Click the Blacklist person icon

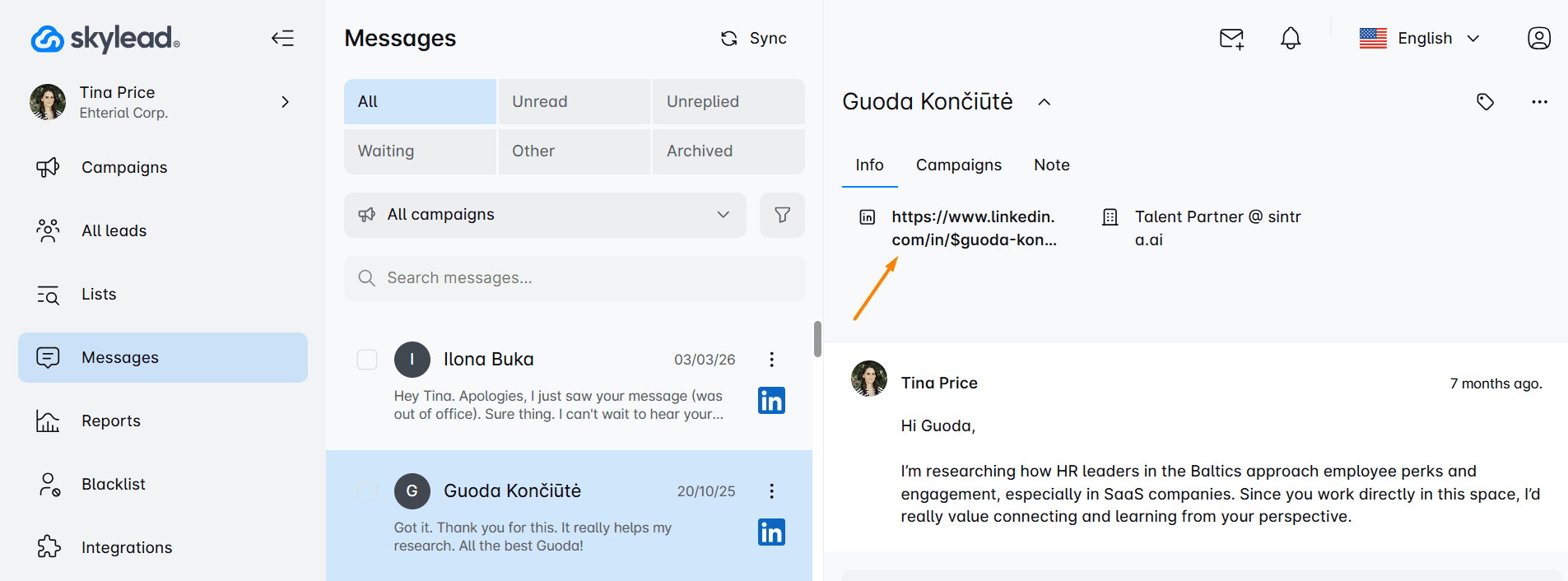click(x=49, y=485)
